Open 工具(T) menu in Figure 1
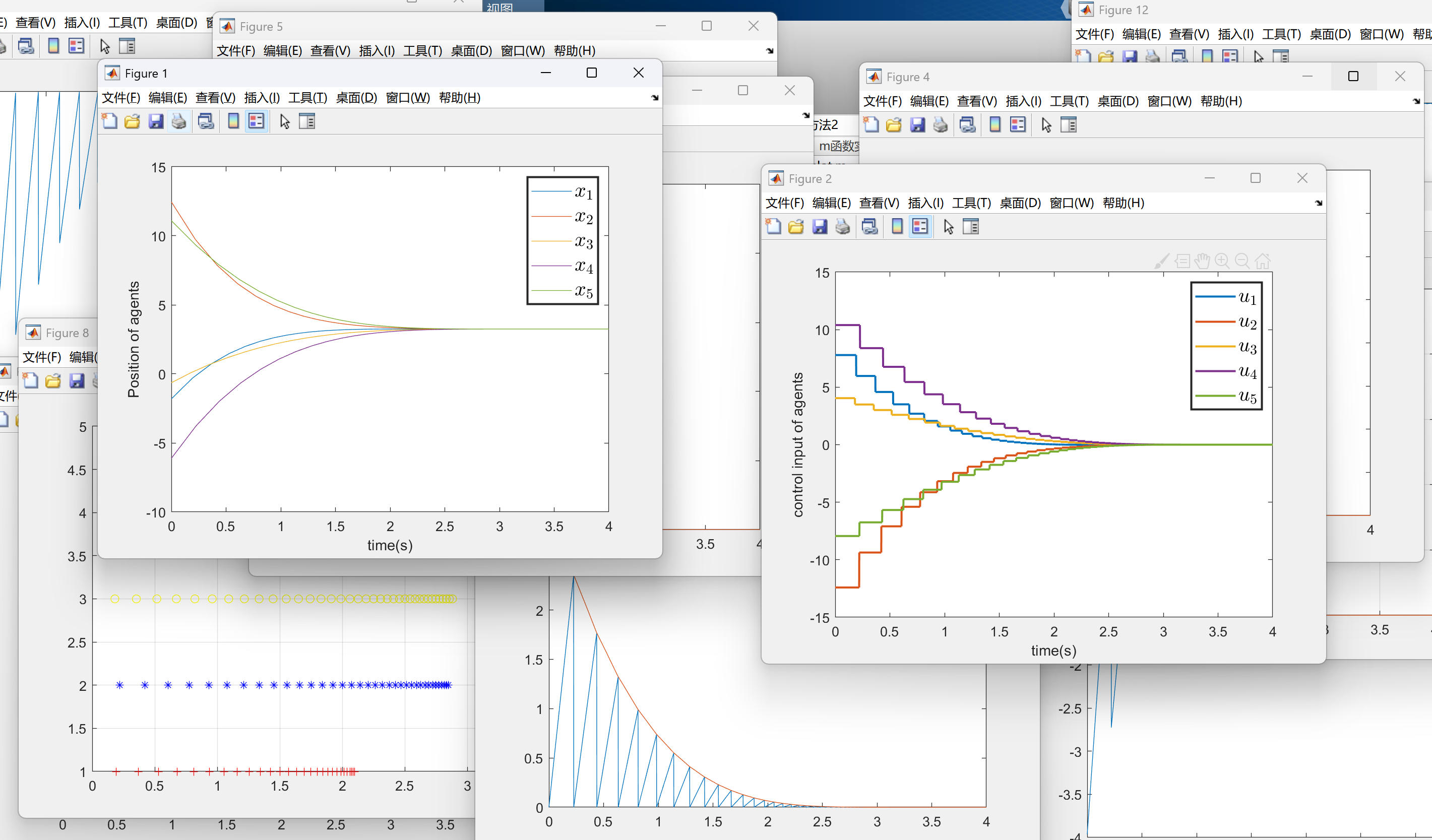1432x840 pixels. point(307,98)
